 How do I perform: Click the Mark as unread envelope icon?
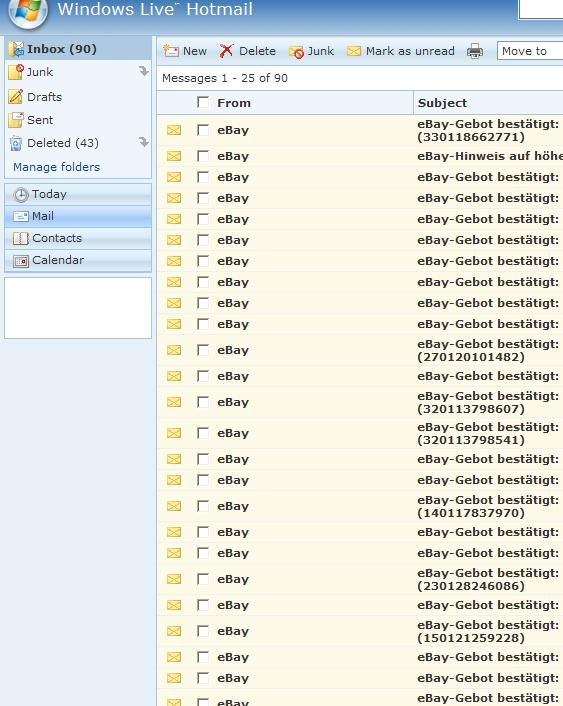(x=354, y=51)
